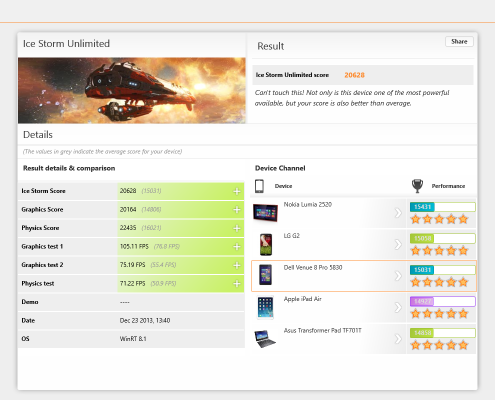
Task: Click the 15431 performance score bar
Action: point(443,207)
